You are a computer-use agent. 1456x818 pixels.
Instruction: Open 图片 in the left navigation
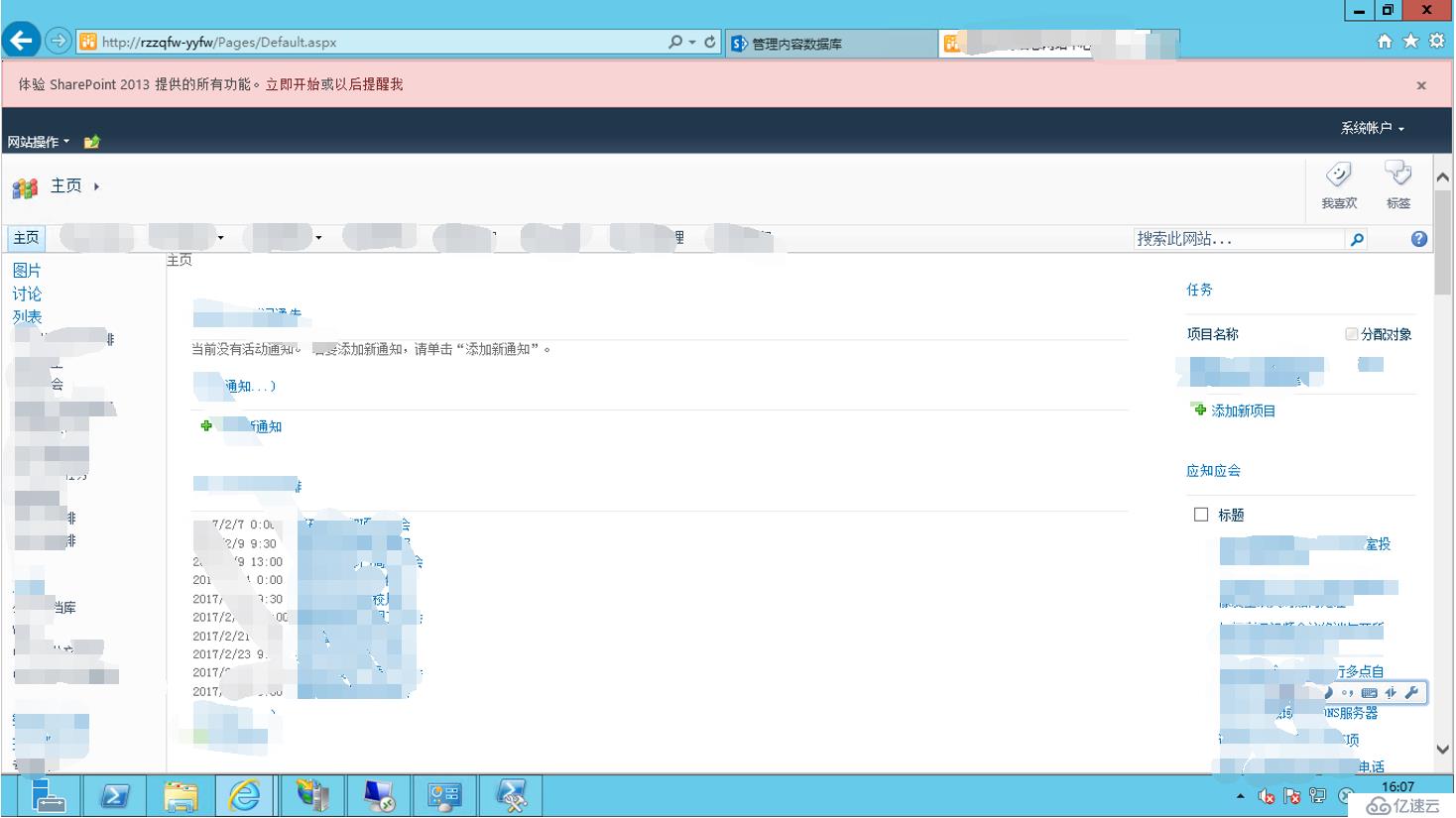click(27, 271)
